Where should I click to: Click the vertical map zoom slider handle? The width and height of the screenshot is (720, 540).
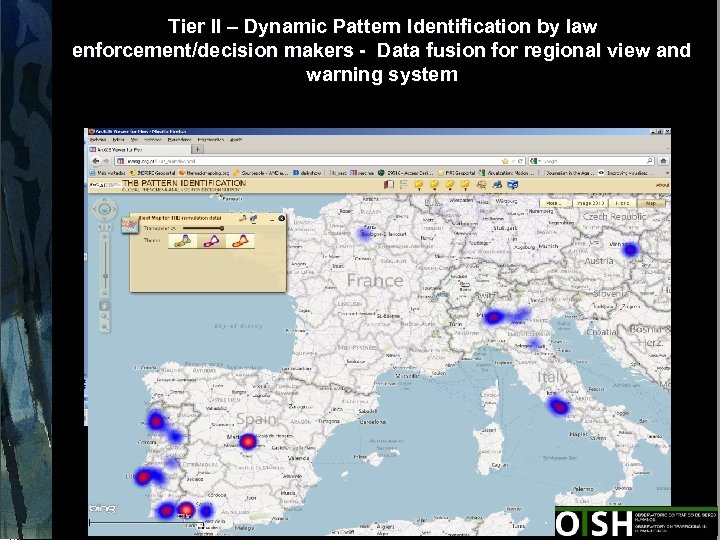click(105, 276)
